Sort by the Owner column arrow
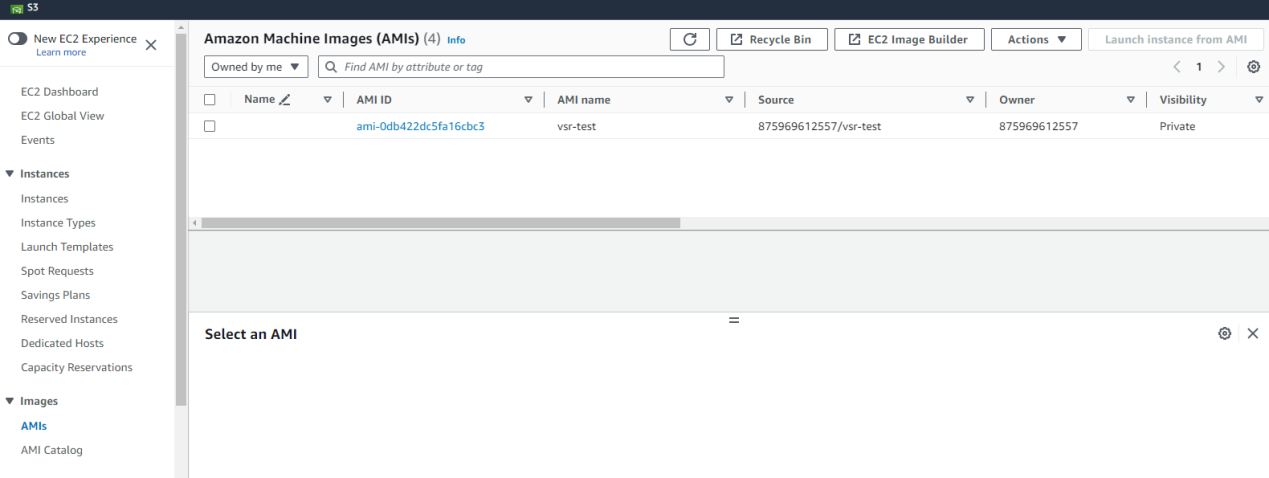The height and width of the screenshot is (478, 1269). pos(1131,100)
